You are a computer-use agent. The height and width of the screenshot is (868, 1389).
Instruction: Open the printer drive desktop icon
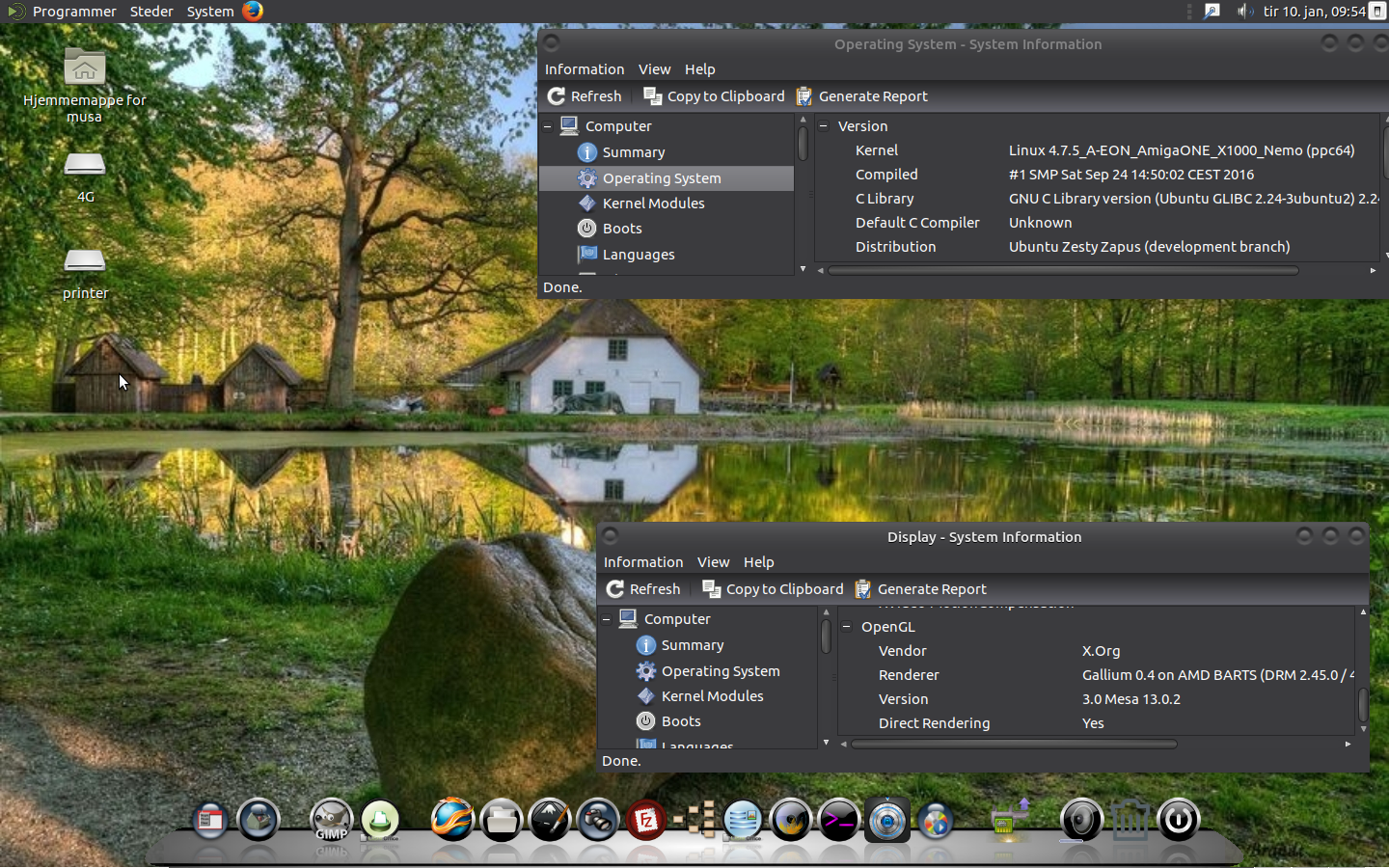85,262
